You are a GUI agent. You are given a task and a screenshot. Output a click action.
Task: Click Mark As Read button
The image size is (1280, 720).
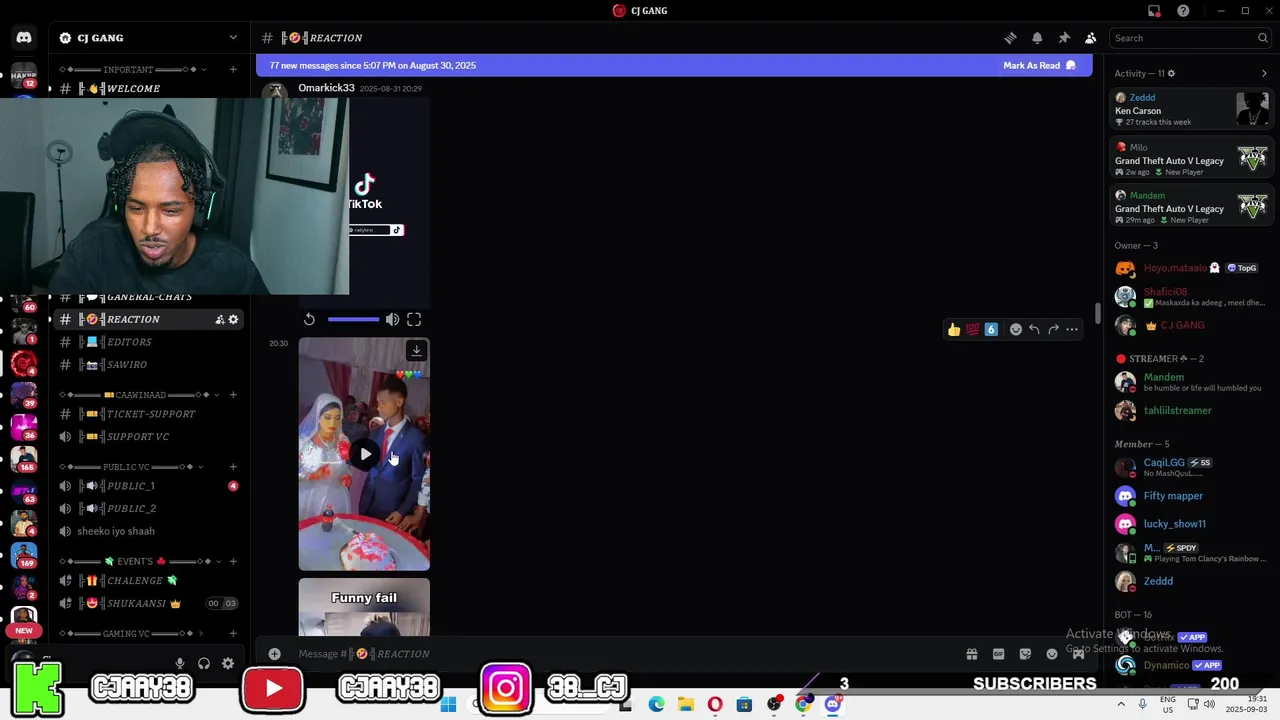point(1039,65)
